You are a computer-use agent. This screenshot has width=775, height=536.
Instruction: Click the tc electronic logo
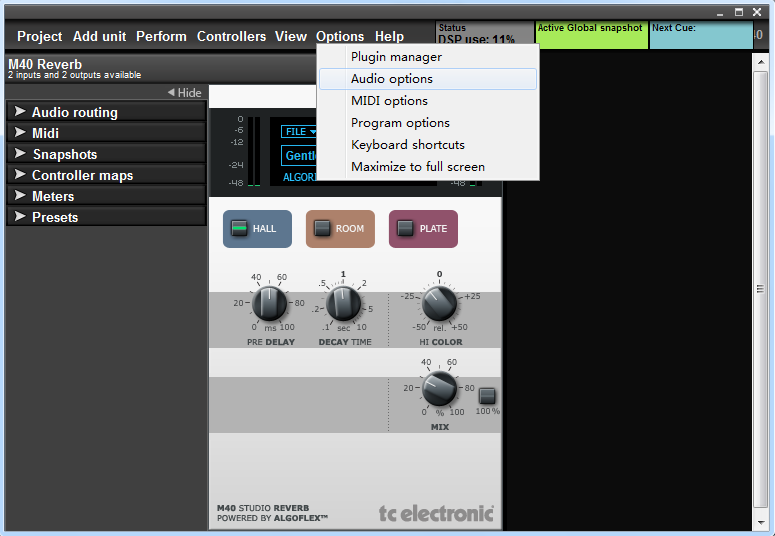436,514
